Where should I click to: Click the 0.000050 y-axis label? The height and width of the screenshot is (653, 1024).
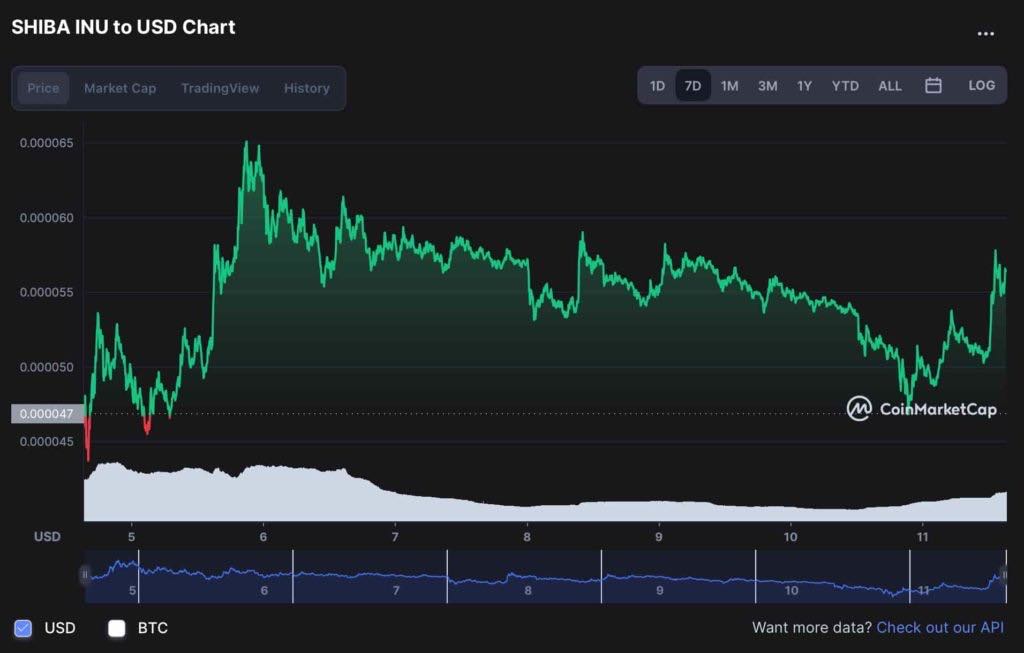tap(46, 368)
